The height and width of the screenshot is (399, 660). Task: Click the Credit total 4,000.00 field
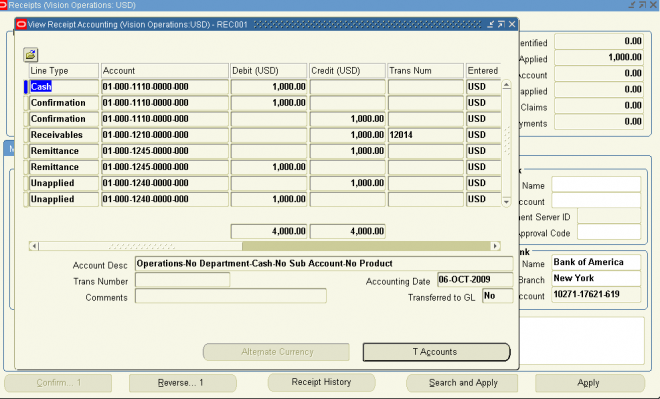[348, 231]
